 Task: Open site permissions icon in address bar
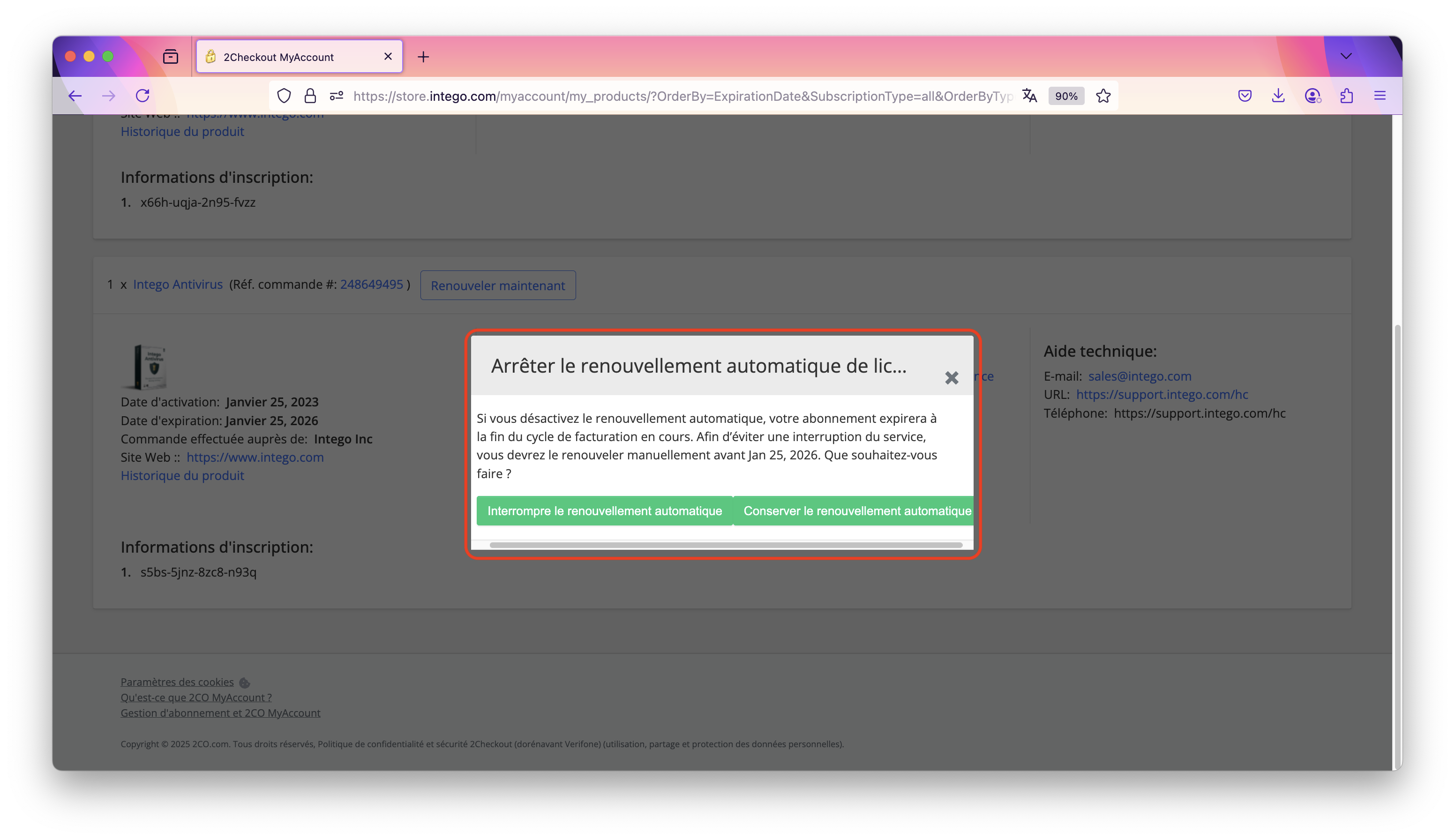[337, 96]
